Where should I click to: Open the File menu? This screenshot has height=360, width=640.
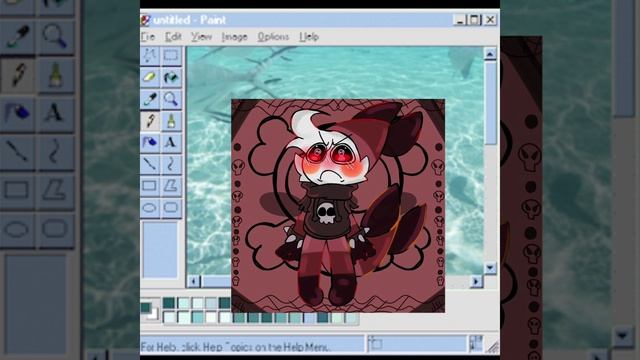[148, 37]
